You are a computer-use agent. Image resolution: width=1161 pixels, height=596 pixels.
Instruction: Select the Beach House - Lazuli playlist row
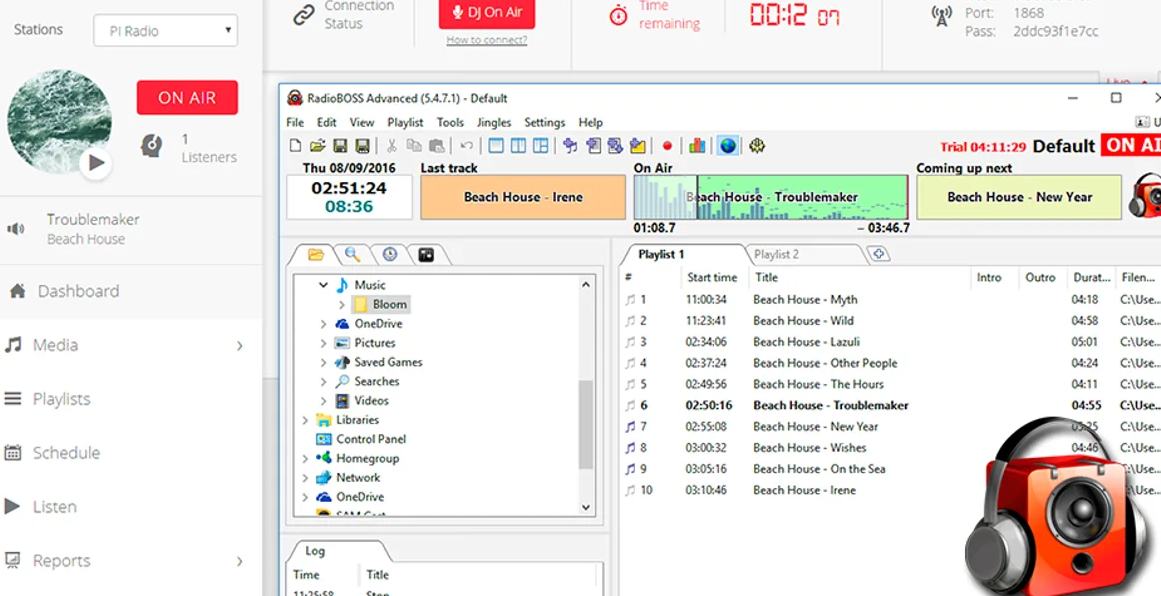(891, 342)
